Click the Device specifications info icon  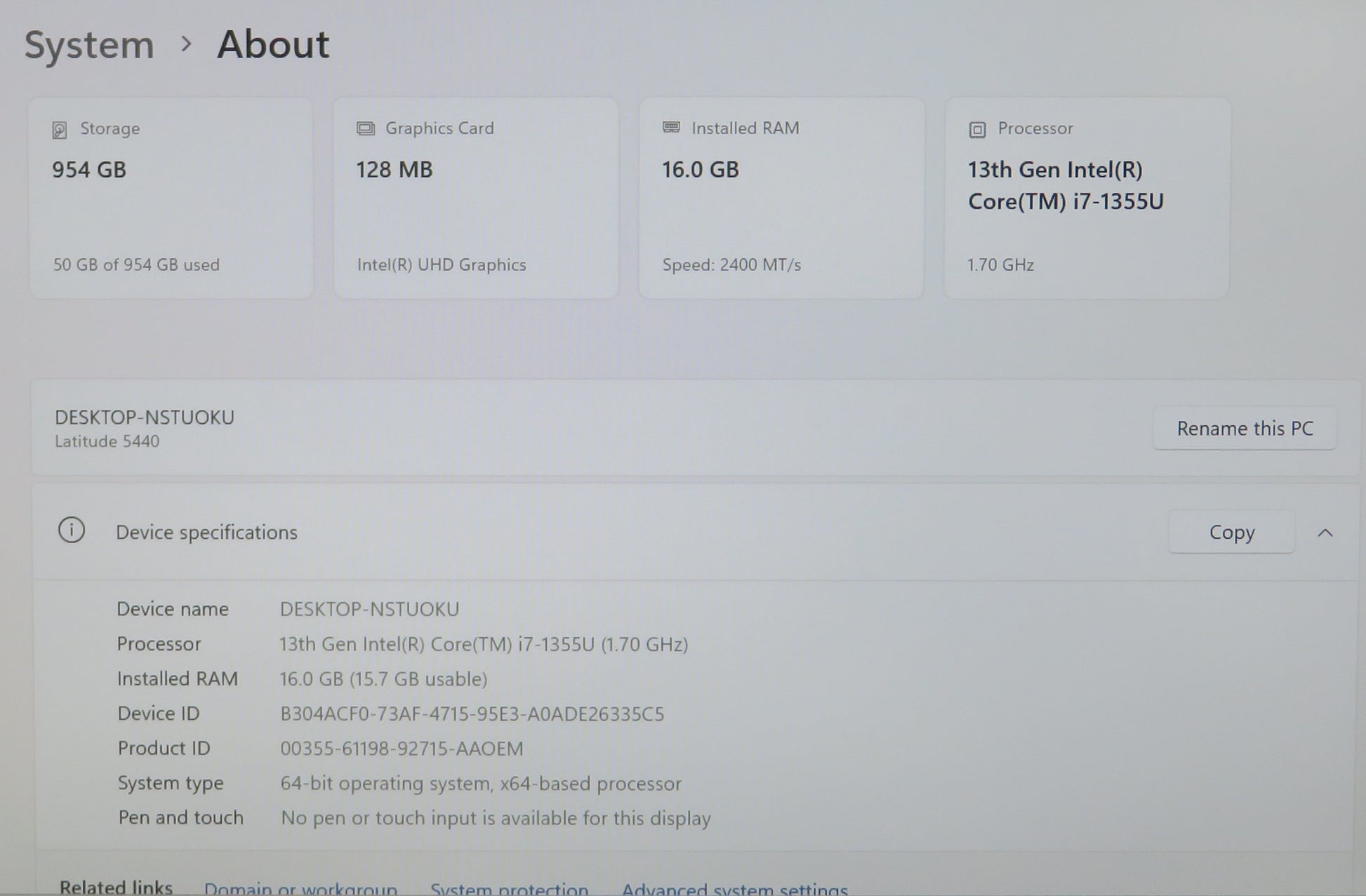pyautogui.click(x=72, y=530)
